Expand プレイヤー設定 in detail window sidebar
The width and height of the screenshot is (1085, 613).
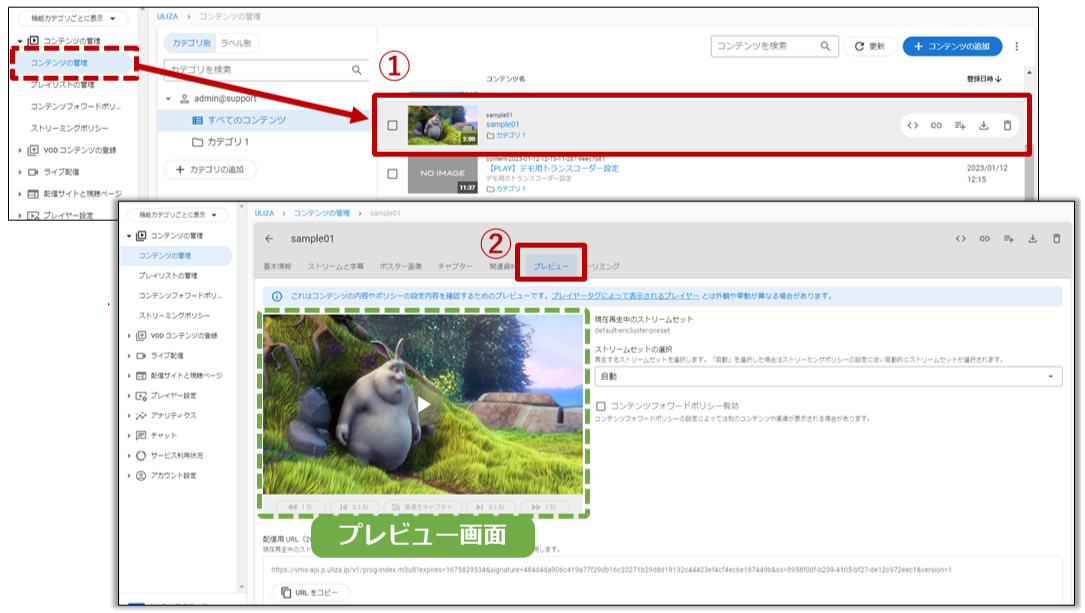coord(129,396)
